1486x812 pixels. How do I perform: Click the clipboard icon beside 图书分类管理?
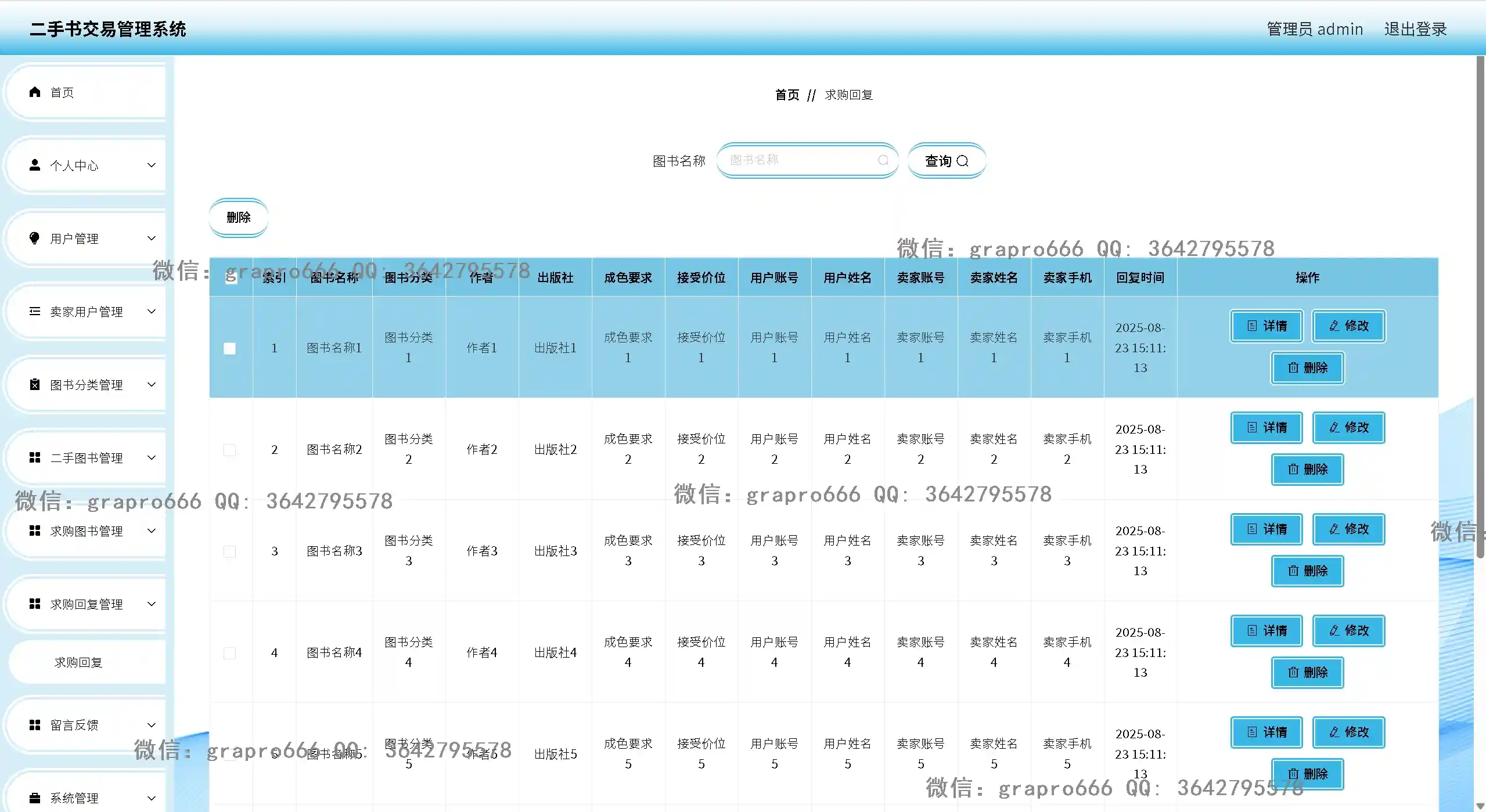(x=35, y=384)
